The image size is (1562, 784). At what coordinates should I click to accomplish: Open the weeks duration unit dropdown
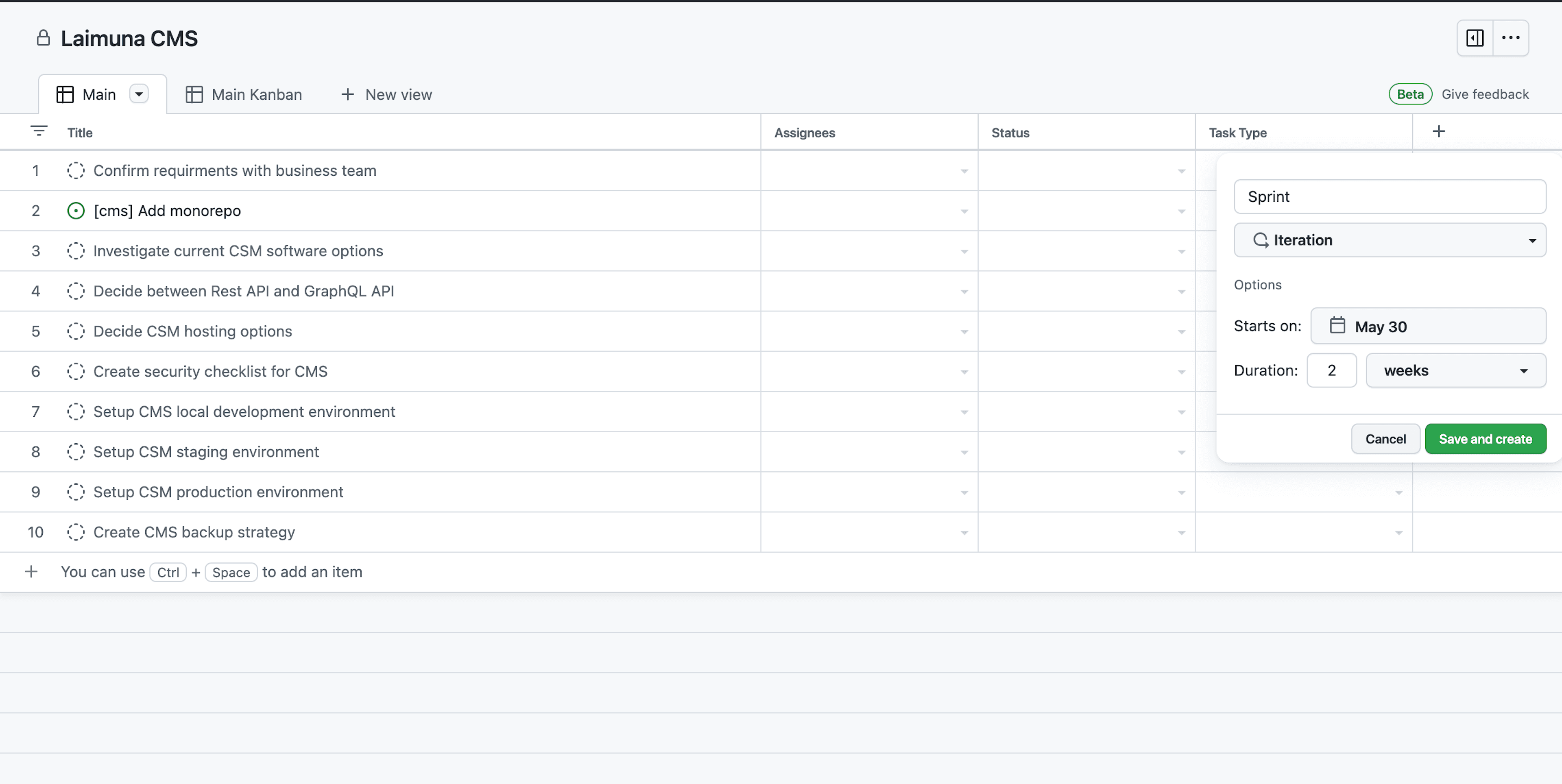click(1455, 370)
